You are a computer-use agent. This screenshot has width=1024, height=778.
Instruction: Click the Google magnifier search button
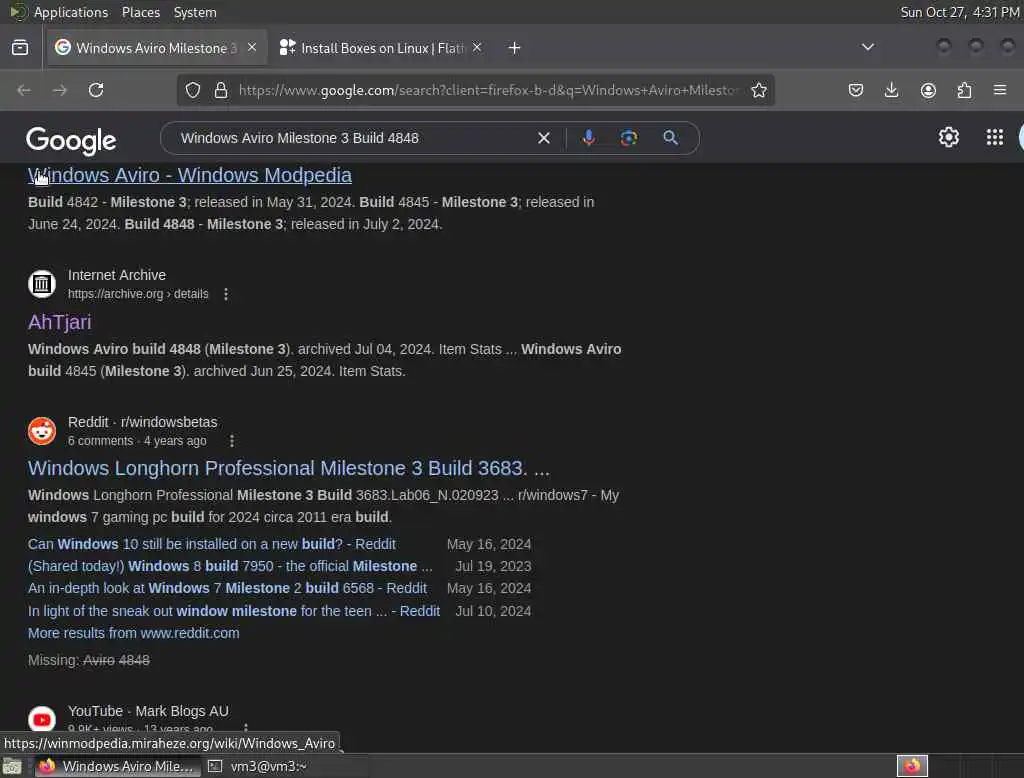pyautogui.click(x=670, y=138)
